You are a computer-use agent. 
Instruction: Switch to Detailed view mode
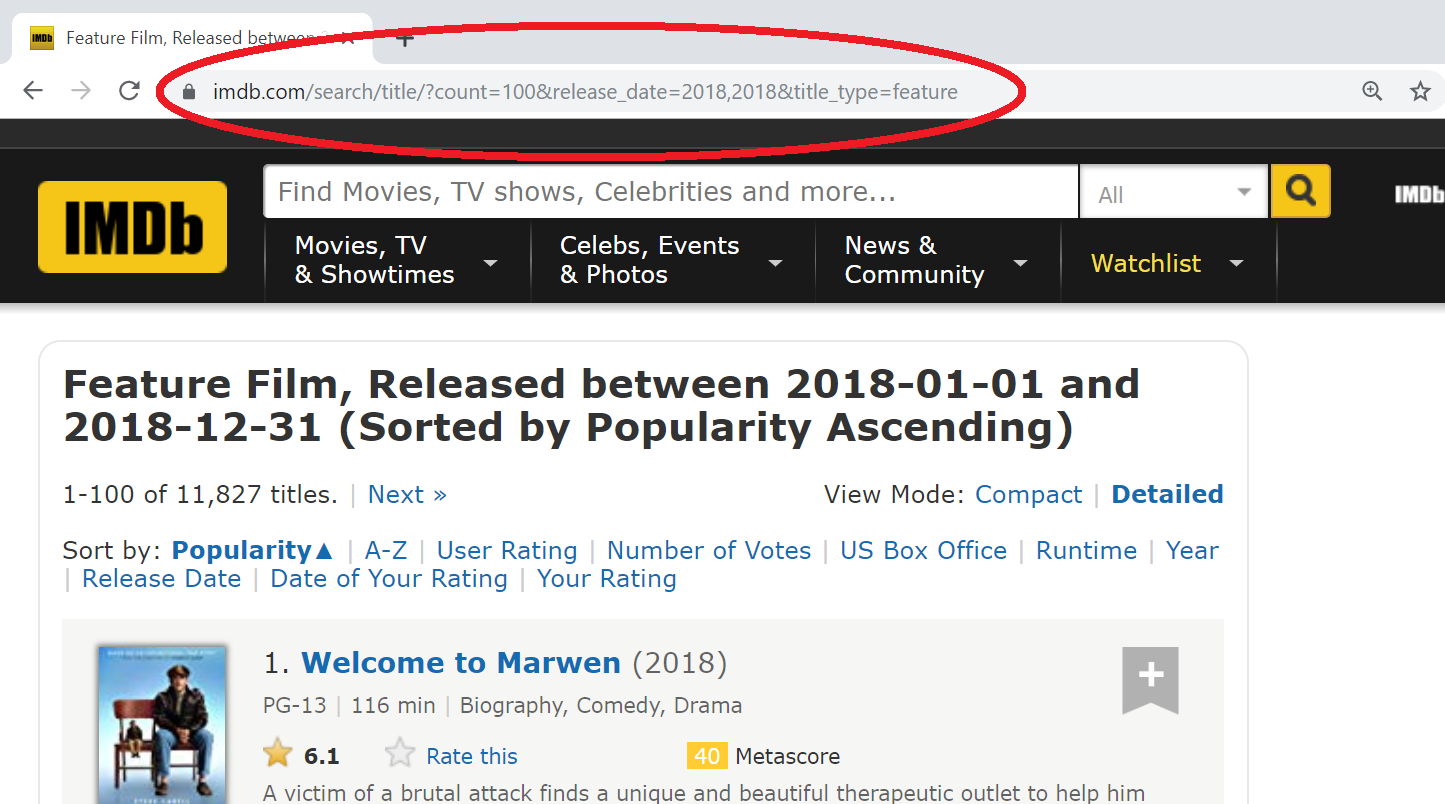1167,494
